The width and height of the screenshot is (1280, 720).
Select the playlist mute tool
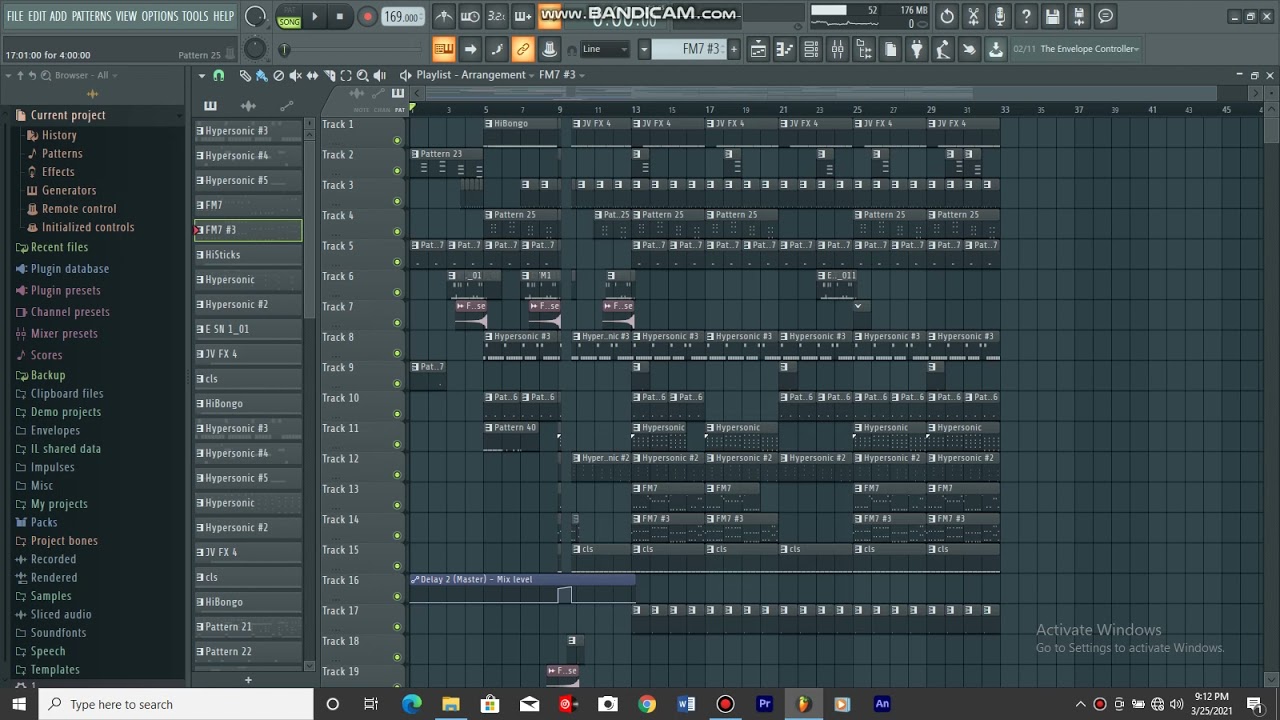(295, 76)
